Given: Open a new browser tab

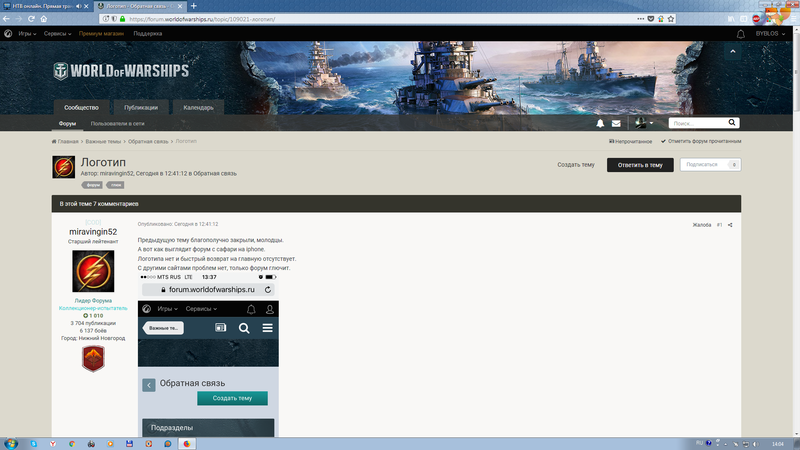Looking at the screenshot, I should 193,6.
